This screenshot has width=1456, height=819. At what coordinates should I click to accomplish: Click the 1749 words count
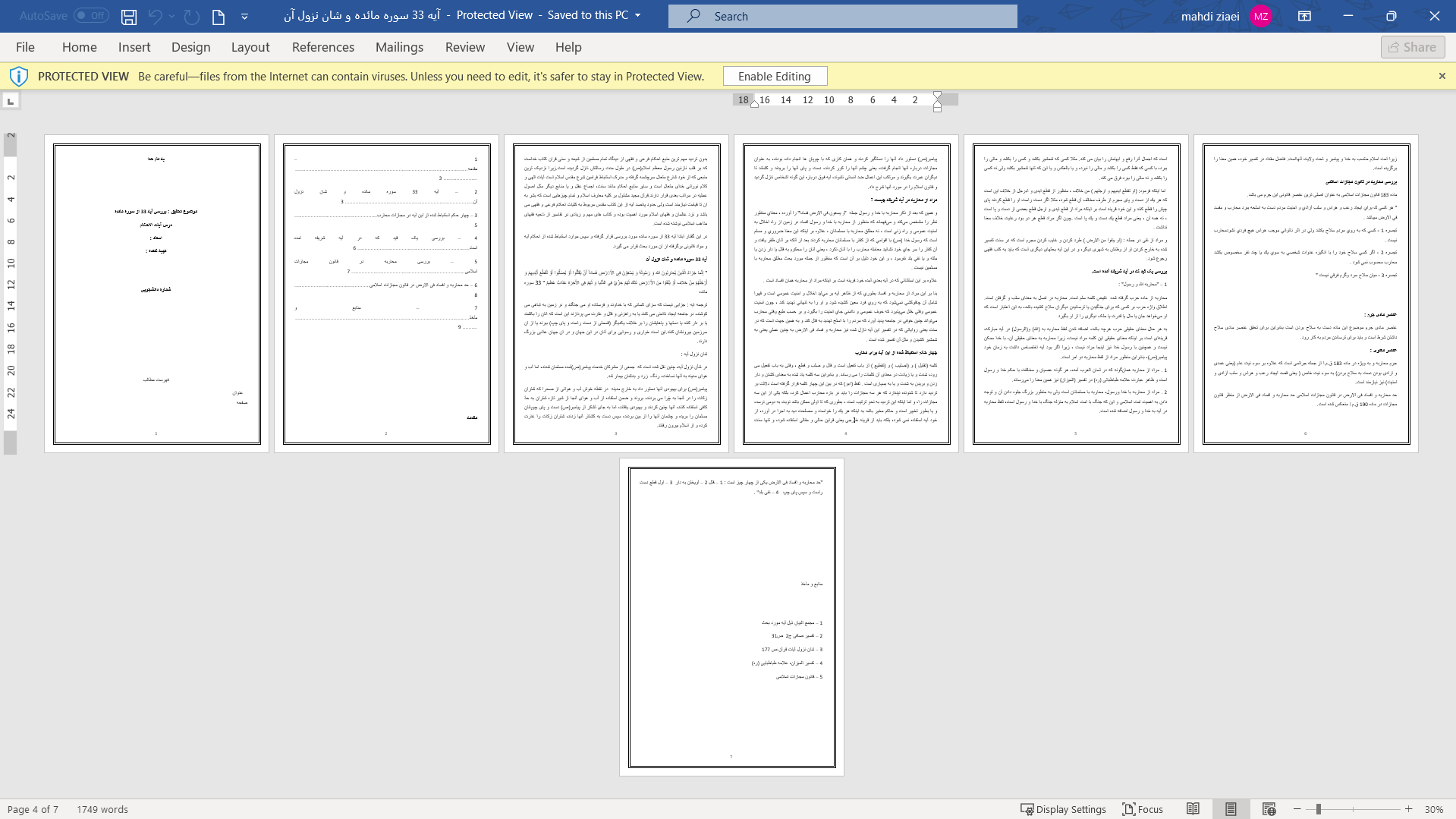tap(102, 809)
